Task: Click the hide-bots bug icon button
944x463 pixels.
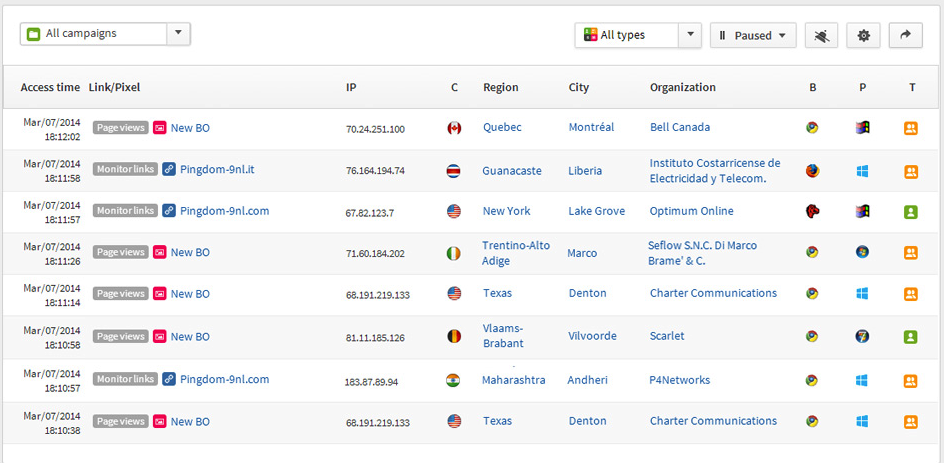Action: pos(821,36)
